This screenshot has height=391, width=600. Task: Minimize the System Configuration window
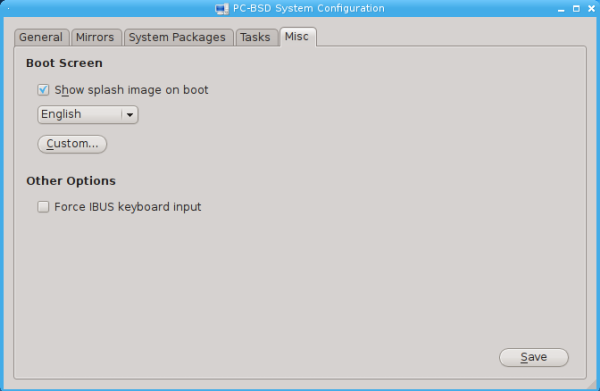561,9
